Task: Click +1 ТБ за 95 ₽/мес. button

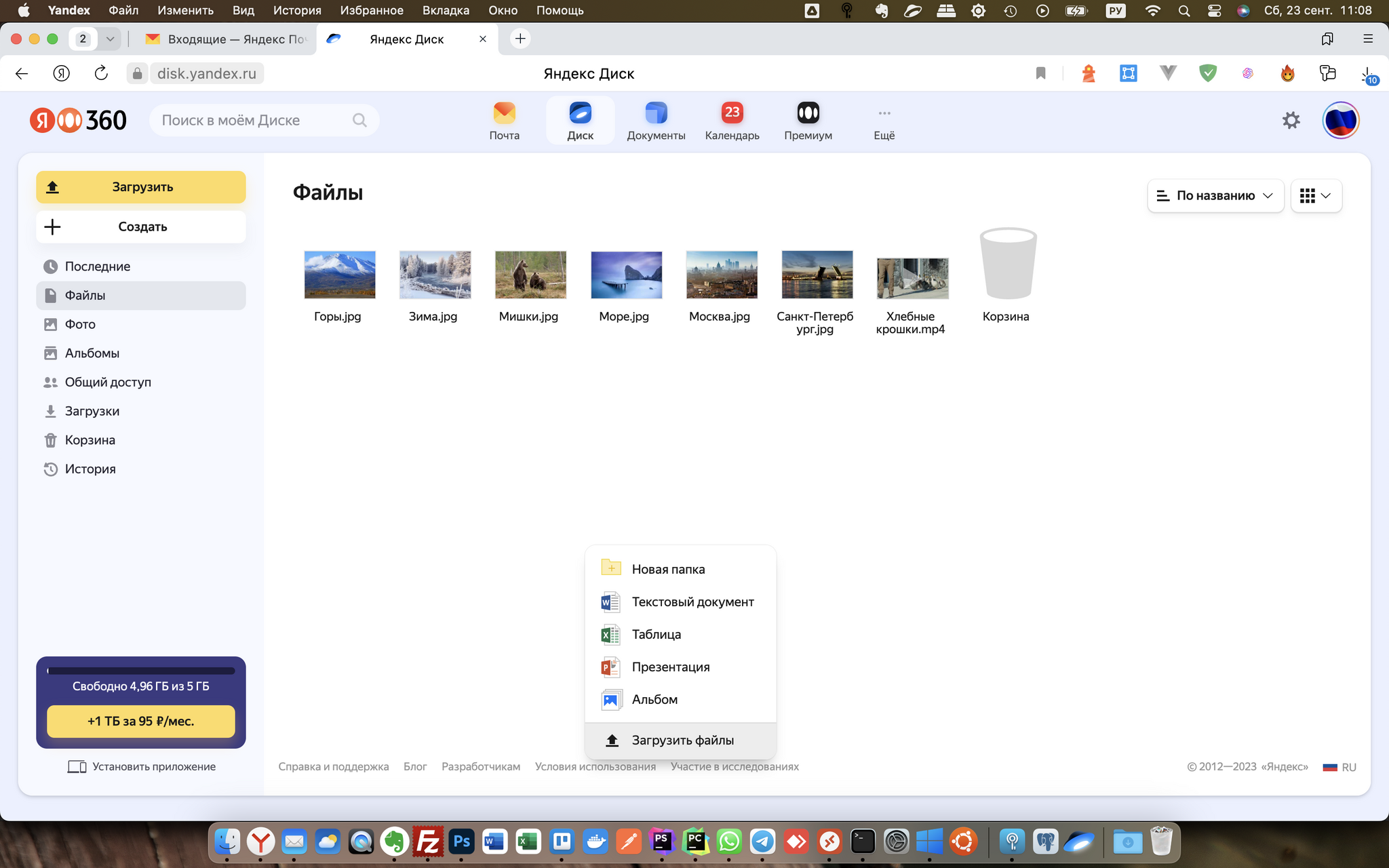Action: coord(141,721)
